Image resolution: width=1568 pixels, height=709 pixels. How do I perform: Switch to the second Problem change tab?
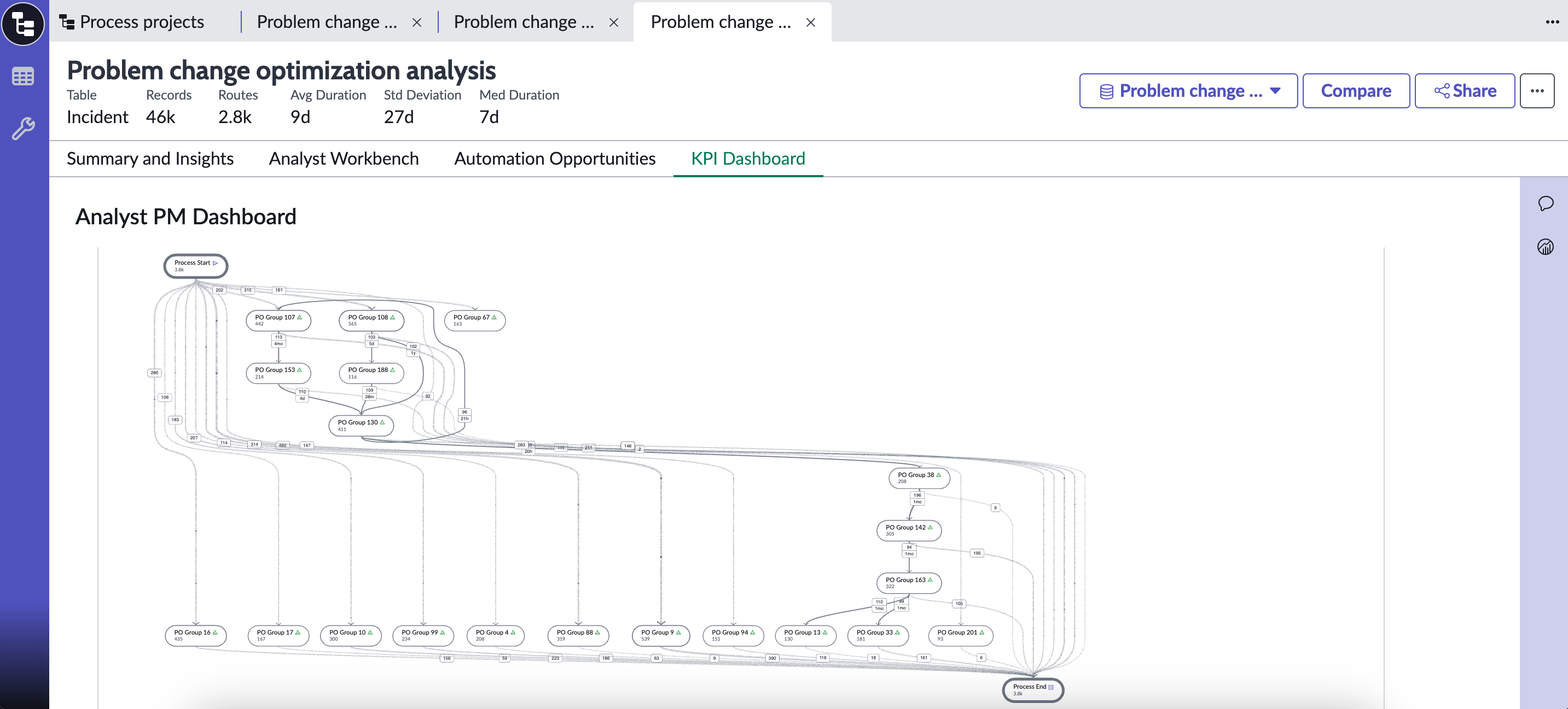[524, 22]
